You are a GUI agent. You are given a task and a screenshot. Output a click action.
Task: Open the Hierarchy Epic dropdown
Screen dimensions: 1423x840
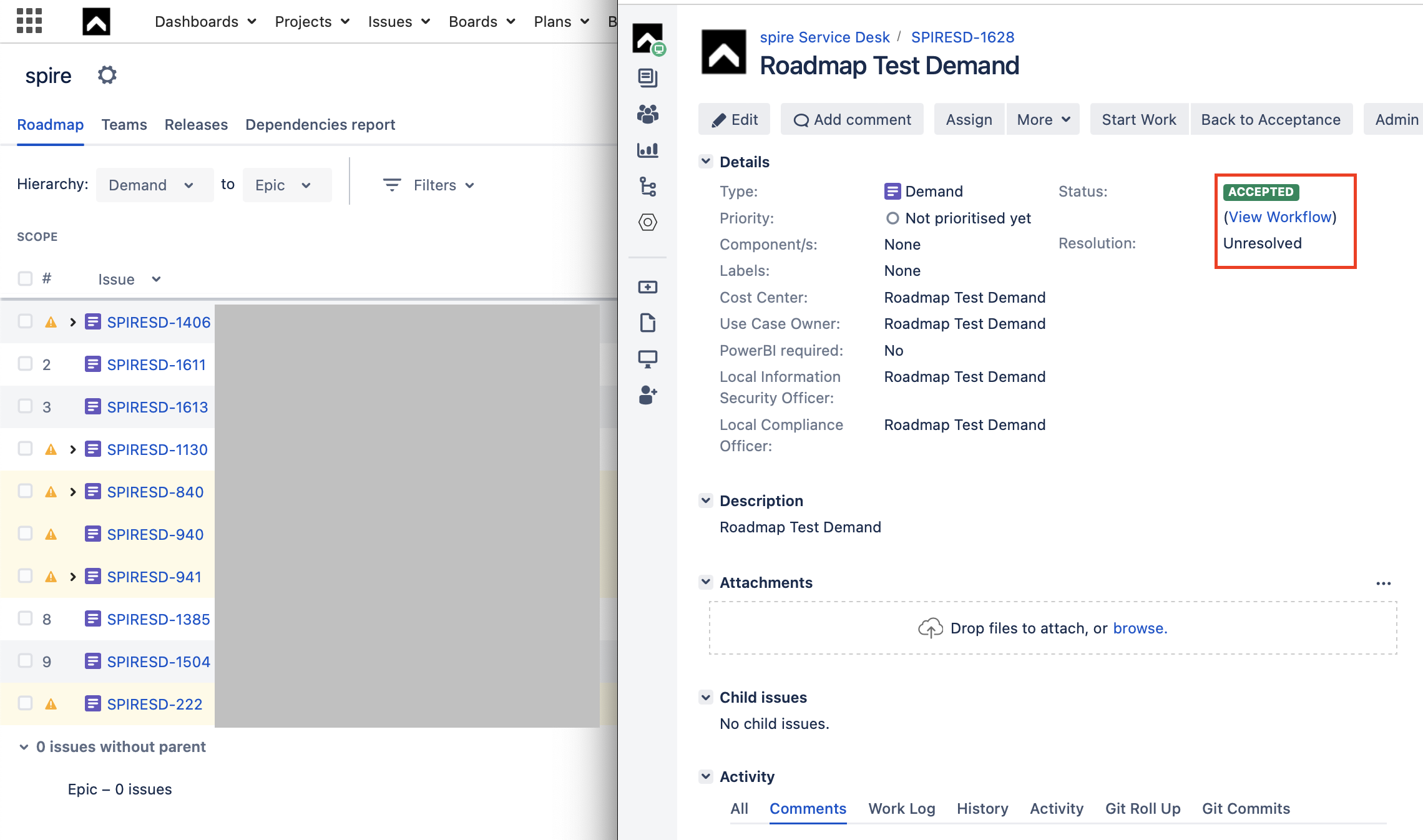click(x=286, y=185)
